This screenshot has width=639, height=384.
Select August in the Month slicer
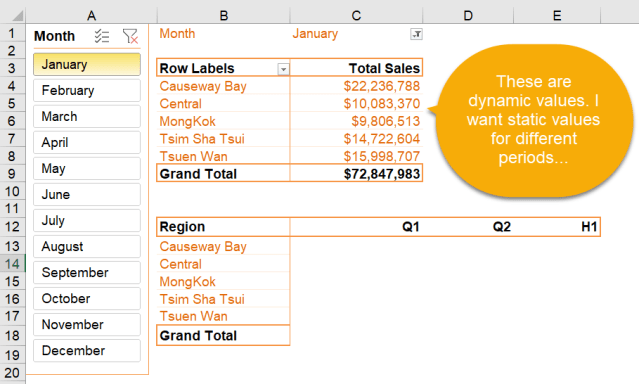coord(87,247)
